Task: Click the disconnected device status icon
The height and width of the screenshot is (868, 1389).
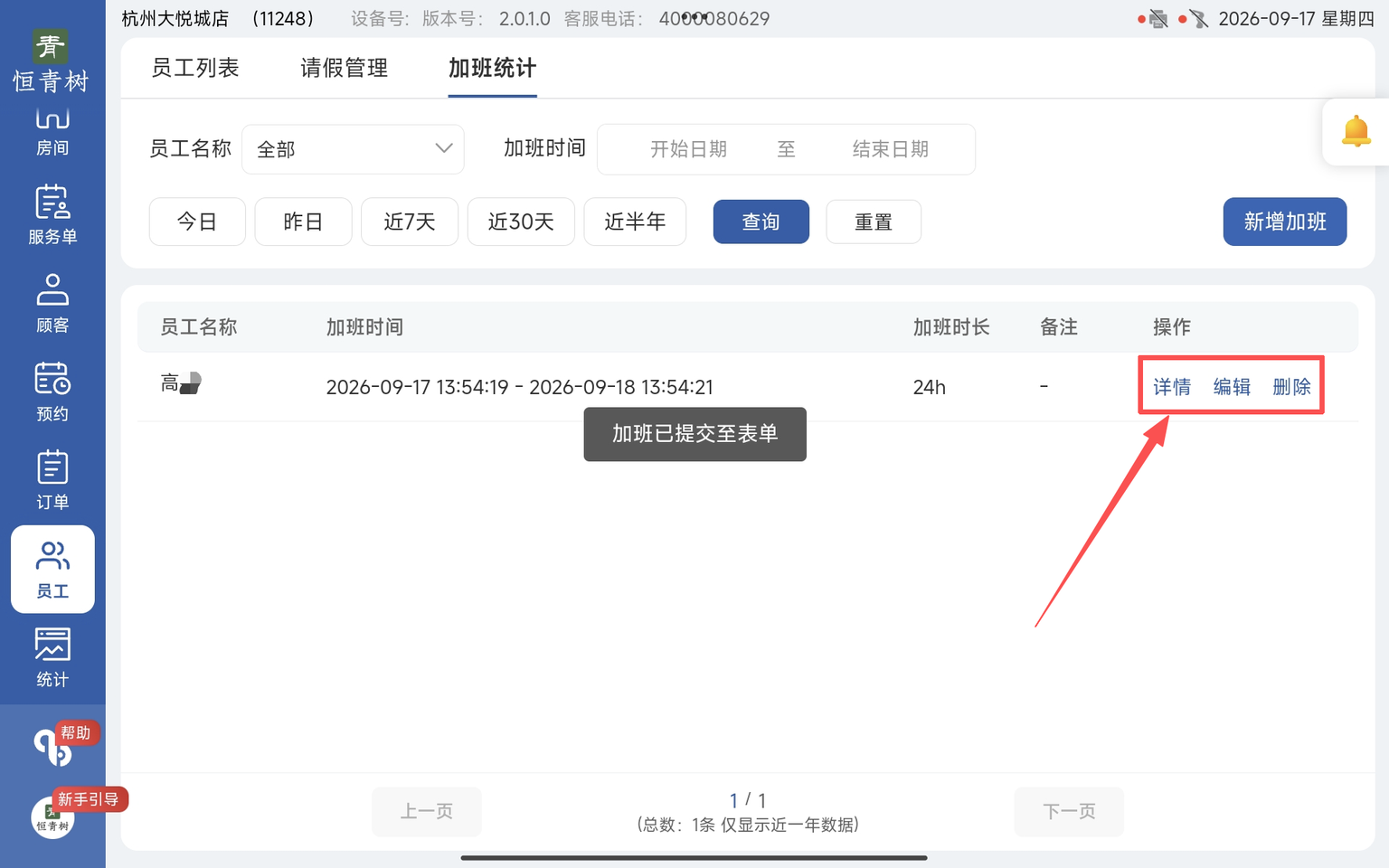Action: coord(1199,19)
